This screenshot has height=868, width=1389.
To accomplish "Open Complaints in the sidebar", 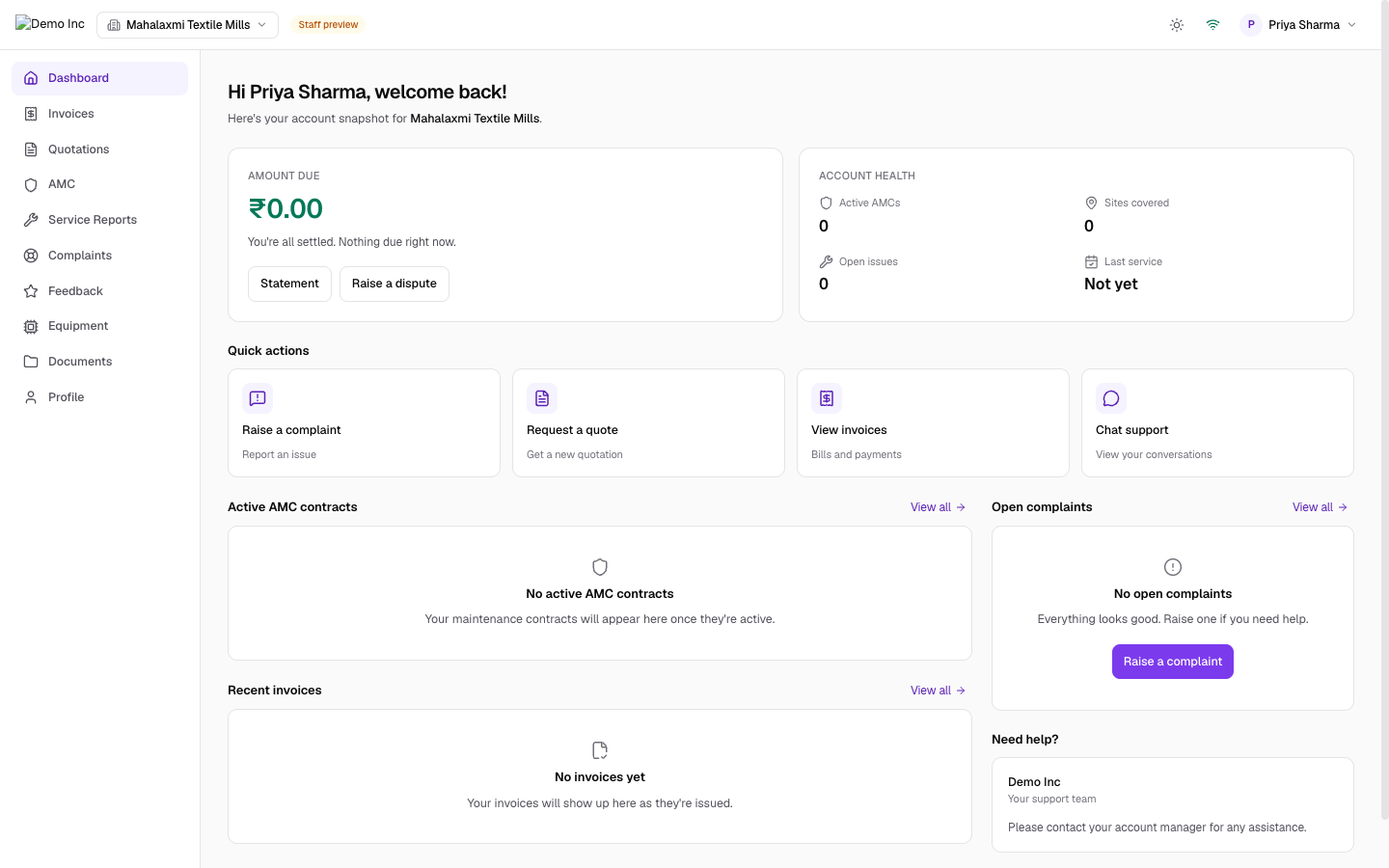I will click(99, 256).
